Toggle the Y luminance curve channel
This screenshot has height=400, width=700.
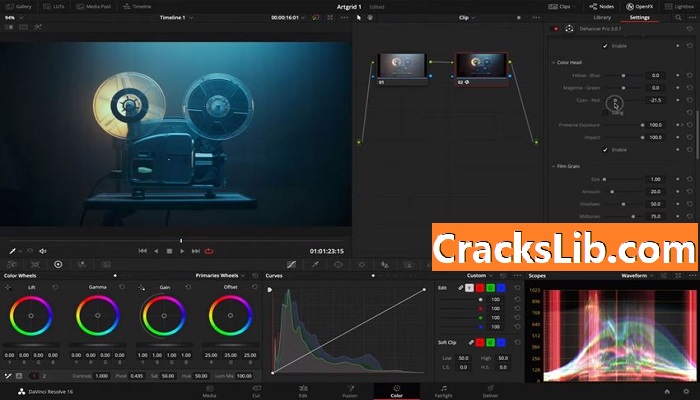point(469,288)
